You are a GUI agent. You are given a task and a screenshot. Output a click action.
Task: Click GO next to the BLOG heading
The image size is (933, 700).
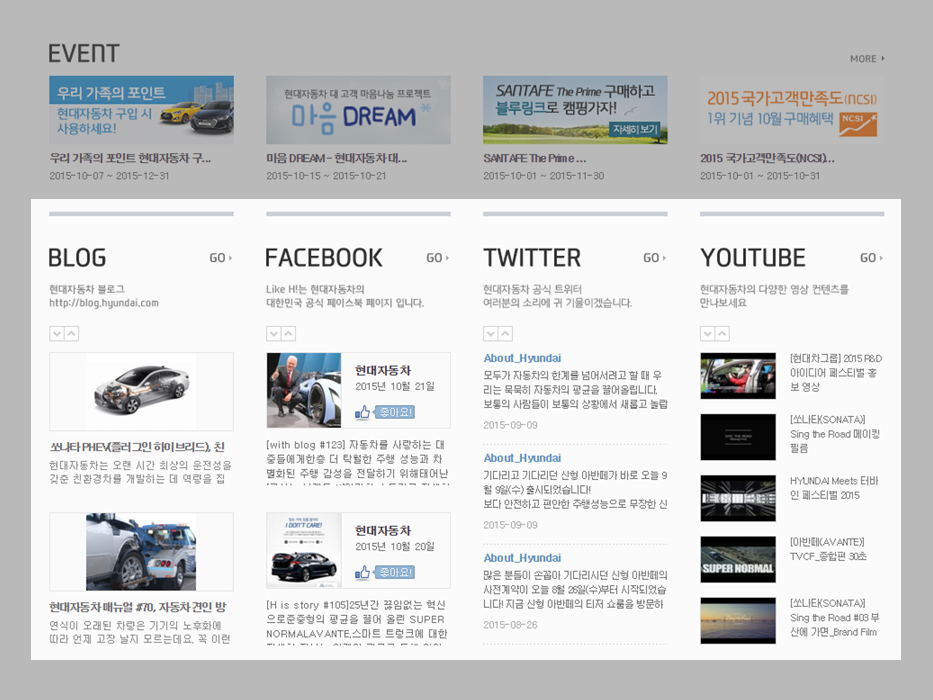tap(220, 258)
